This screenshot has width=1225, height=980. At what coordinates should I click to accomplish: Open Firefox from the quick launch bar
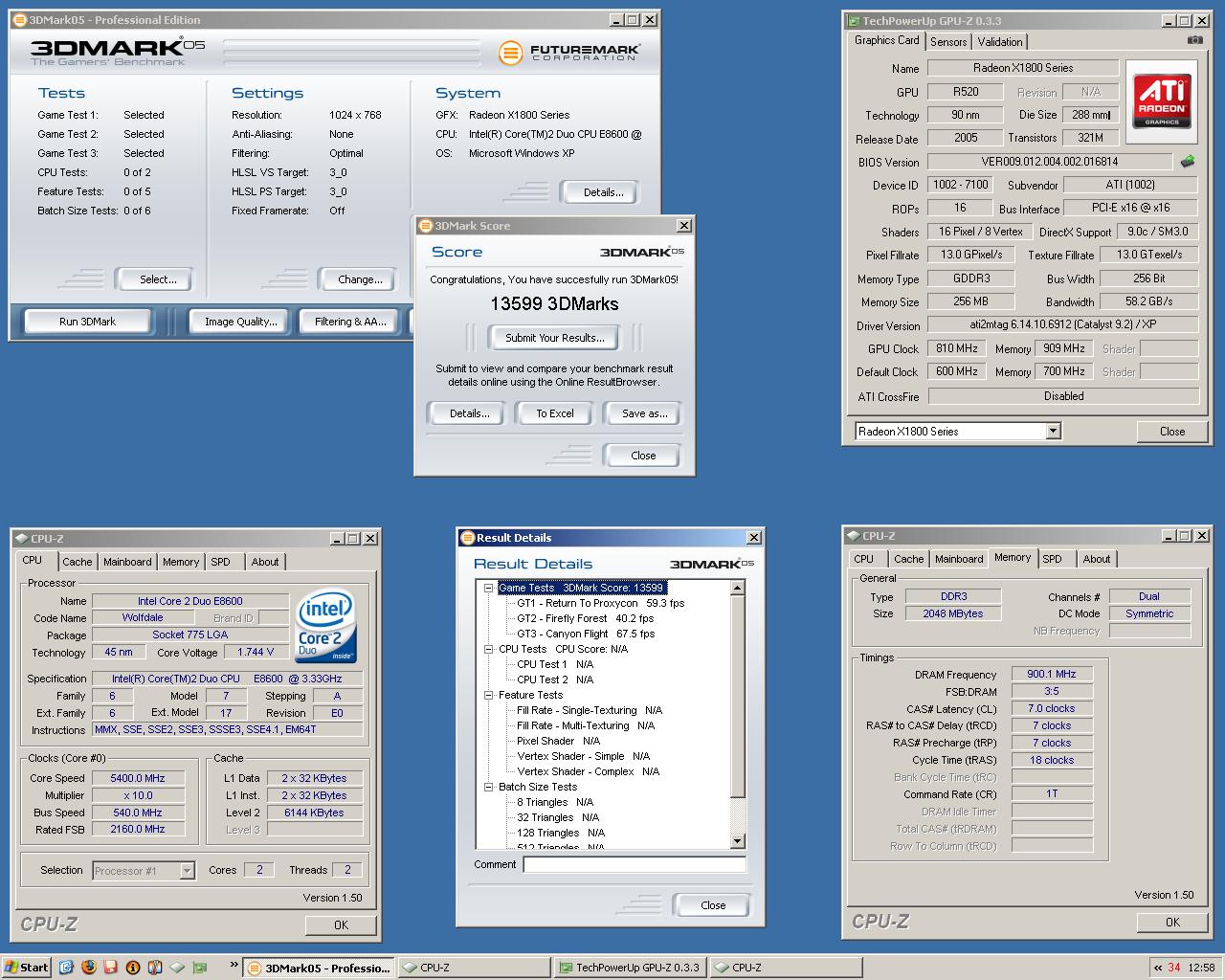[88, 968]
